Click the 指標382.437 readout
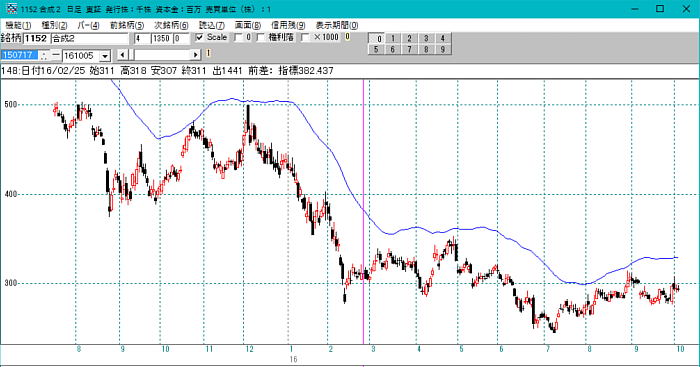700x367 pixels. coord(306,71)
